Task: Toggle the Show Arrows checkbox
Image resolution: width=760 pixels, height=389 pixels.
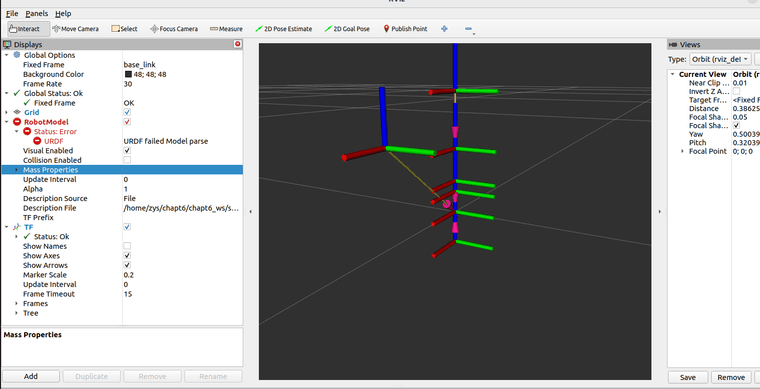Action: [127, 265]
